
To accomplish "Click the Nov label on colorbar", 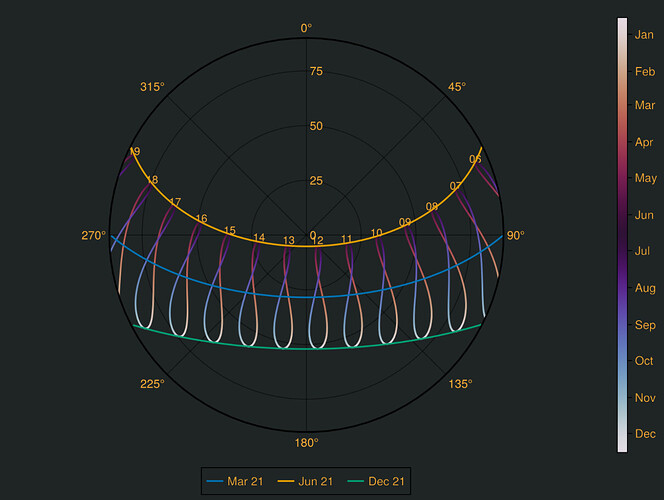I will (645, 398).
